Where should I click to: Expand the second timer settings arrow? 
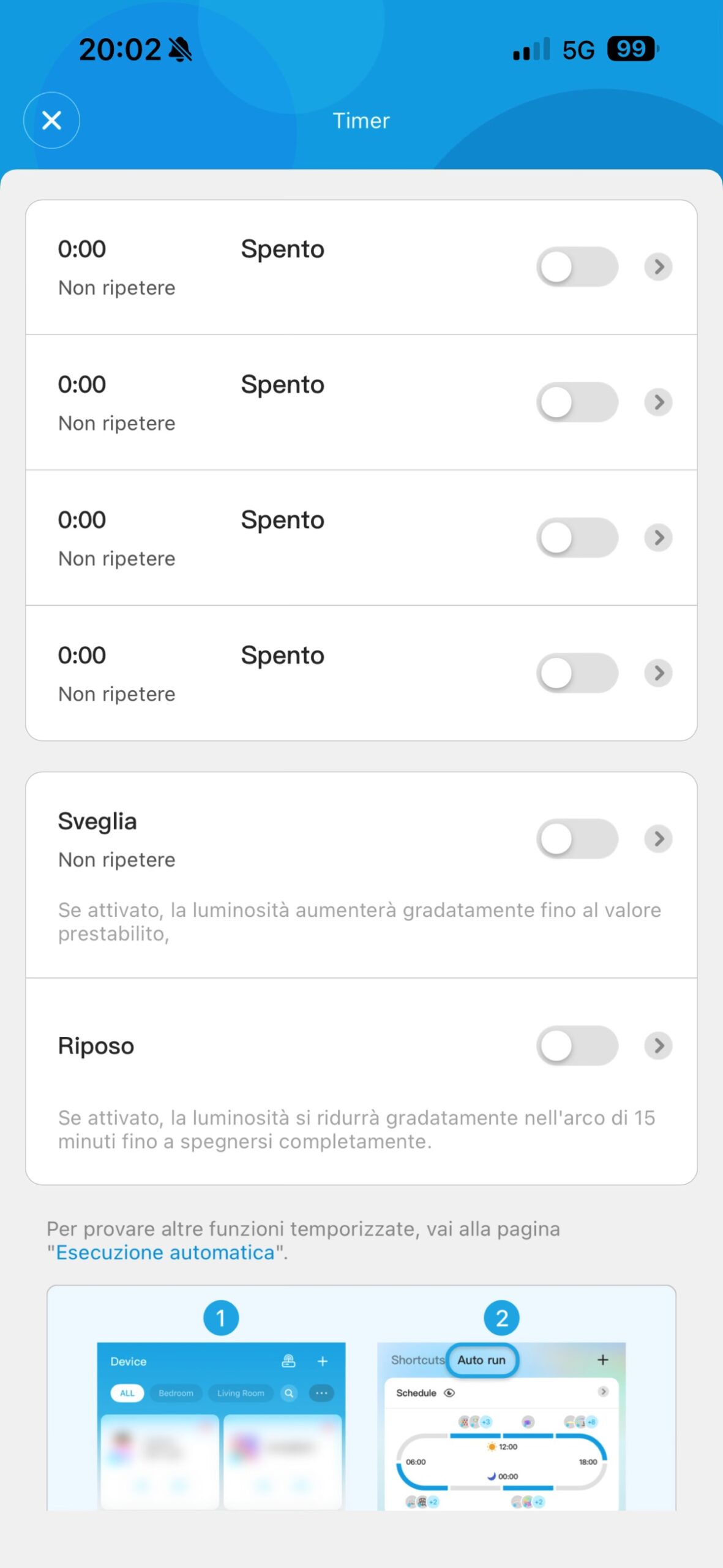point(658,402)
